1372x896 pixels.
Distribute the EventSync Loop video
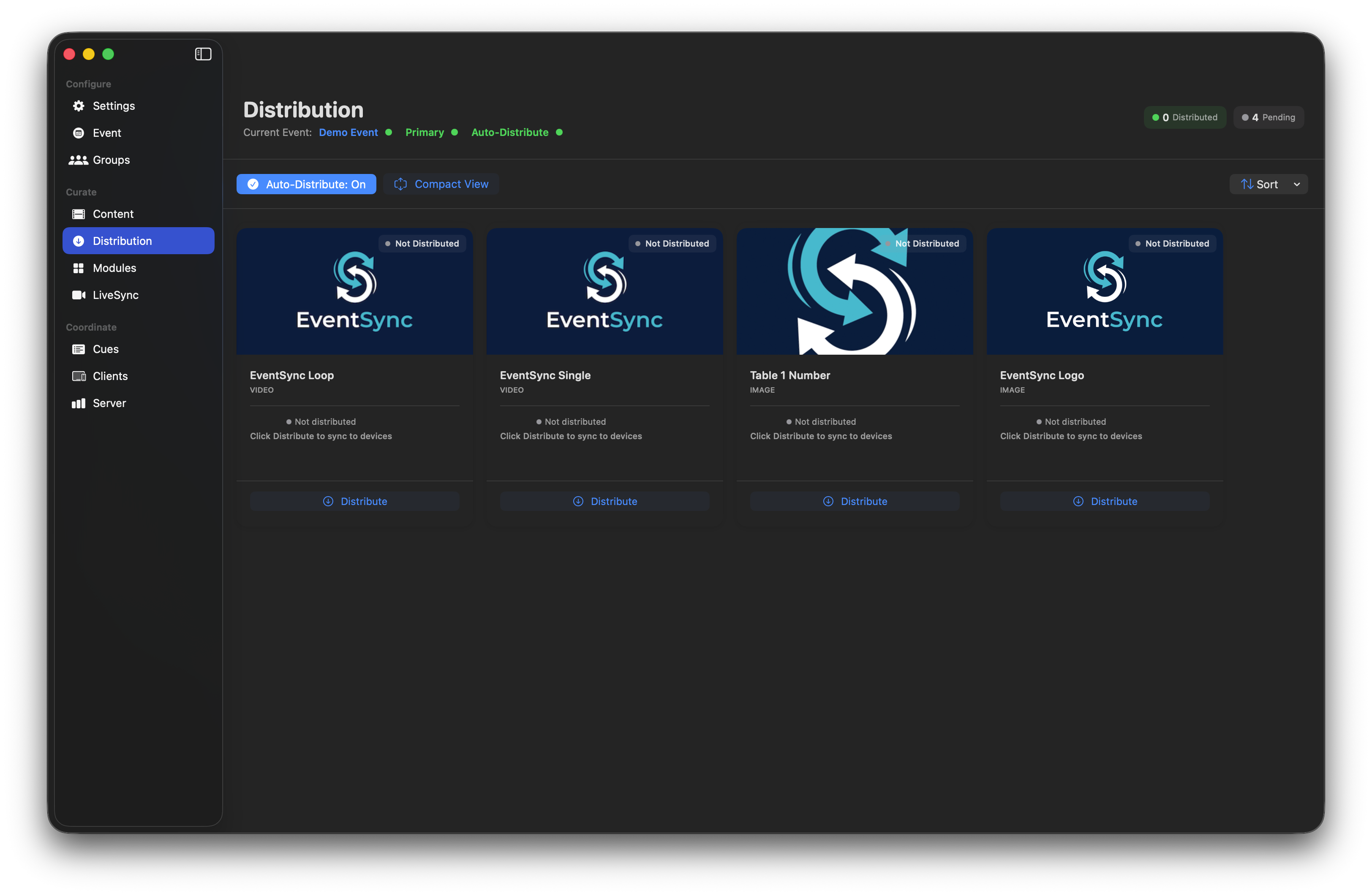354,502
